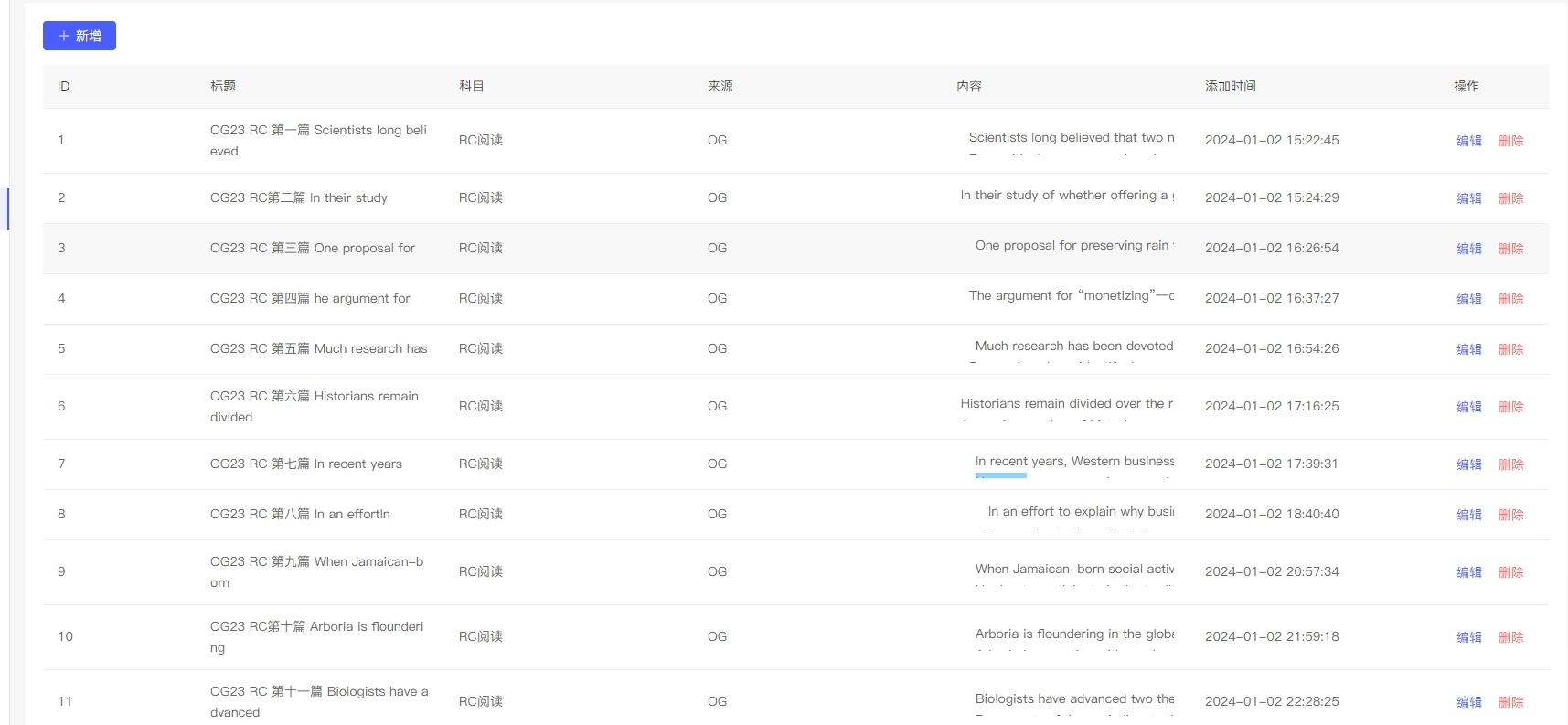The height and width of the screenshot is (725, 1568).
Task: Click title of OG23 RC 第三篇 row
Action: click(312, 248)
